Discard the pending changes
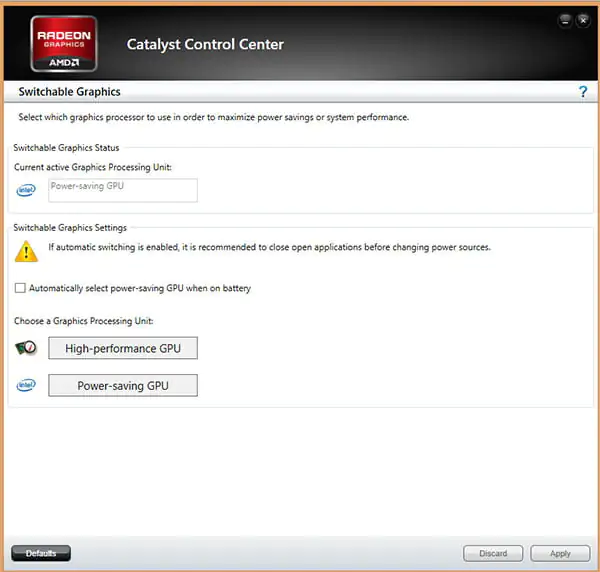 [493, 553]
